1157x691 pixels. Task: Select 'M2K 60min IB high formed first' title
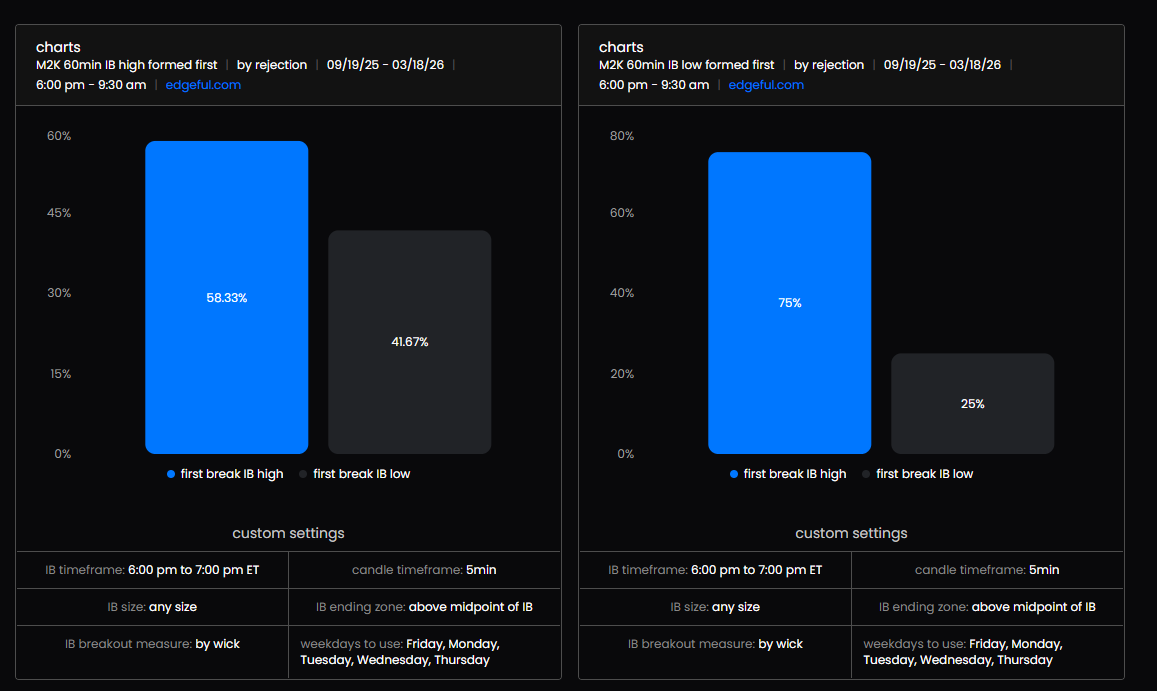coord(127,65)
